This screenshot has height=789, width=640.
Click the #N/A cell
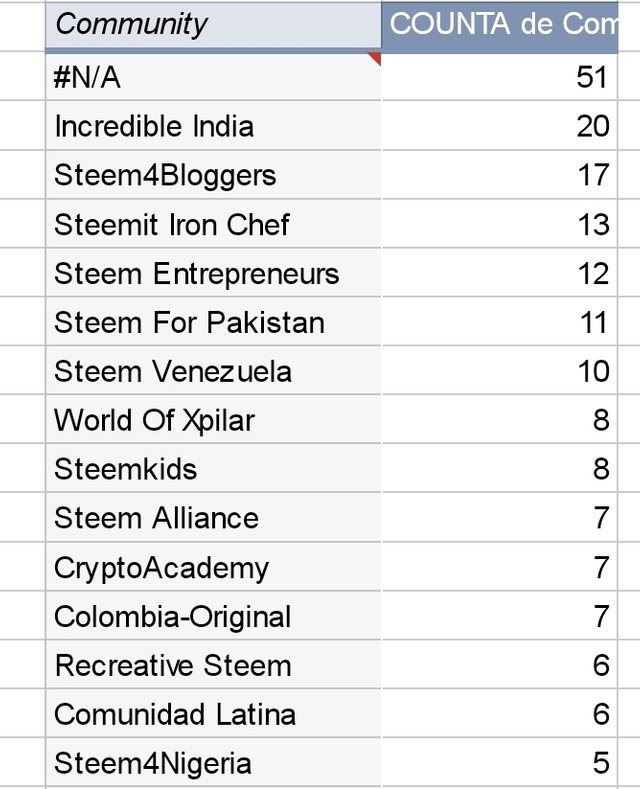click(212, 78)
